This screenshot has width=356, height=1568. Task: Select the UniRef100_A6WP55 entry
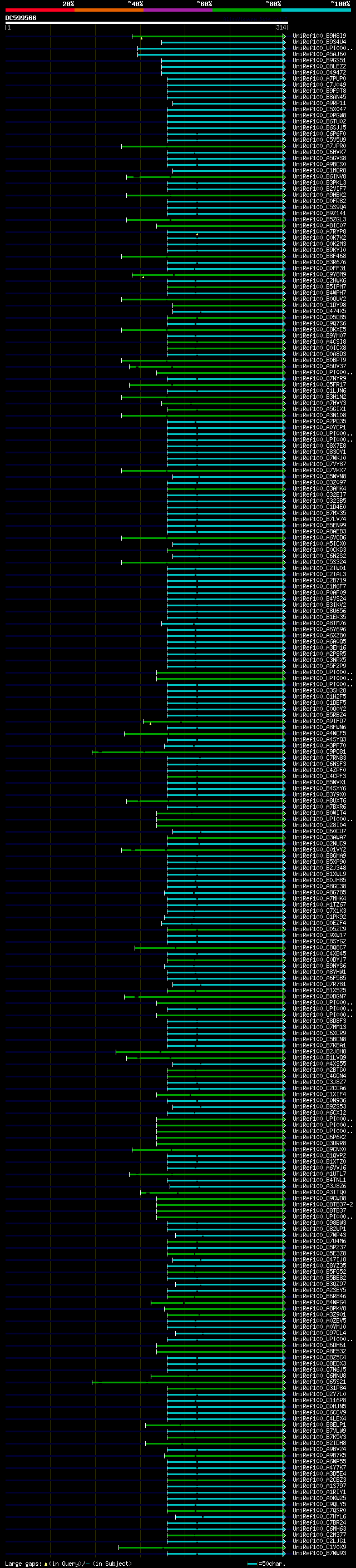(319, 1461)
